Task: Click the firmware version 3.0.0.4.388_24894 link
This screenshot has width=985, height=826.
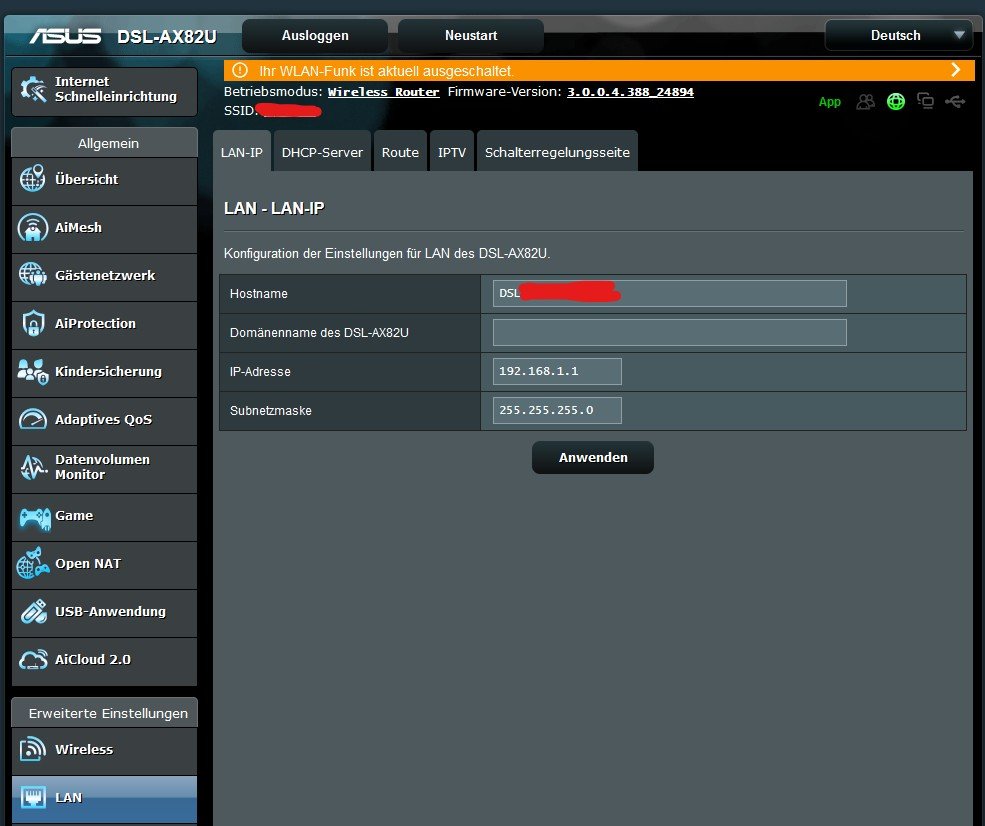Action: 630,92
